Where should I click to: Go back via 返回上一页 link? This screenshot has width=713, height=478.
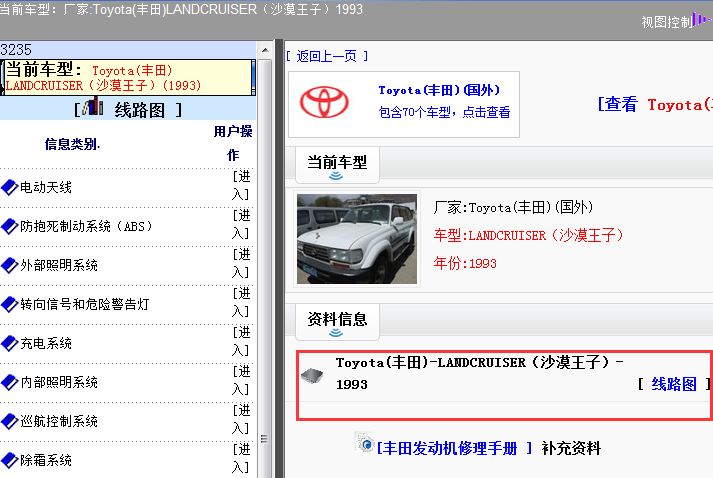tap(327, 56)
